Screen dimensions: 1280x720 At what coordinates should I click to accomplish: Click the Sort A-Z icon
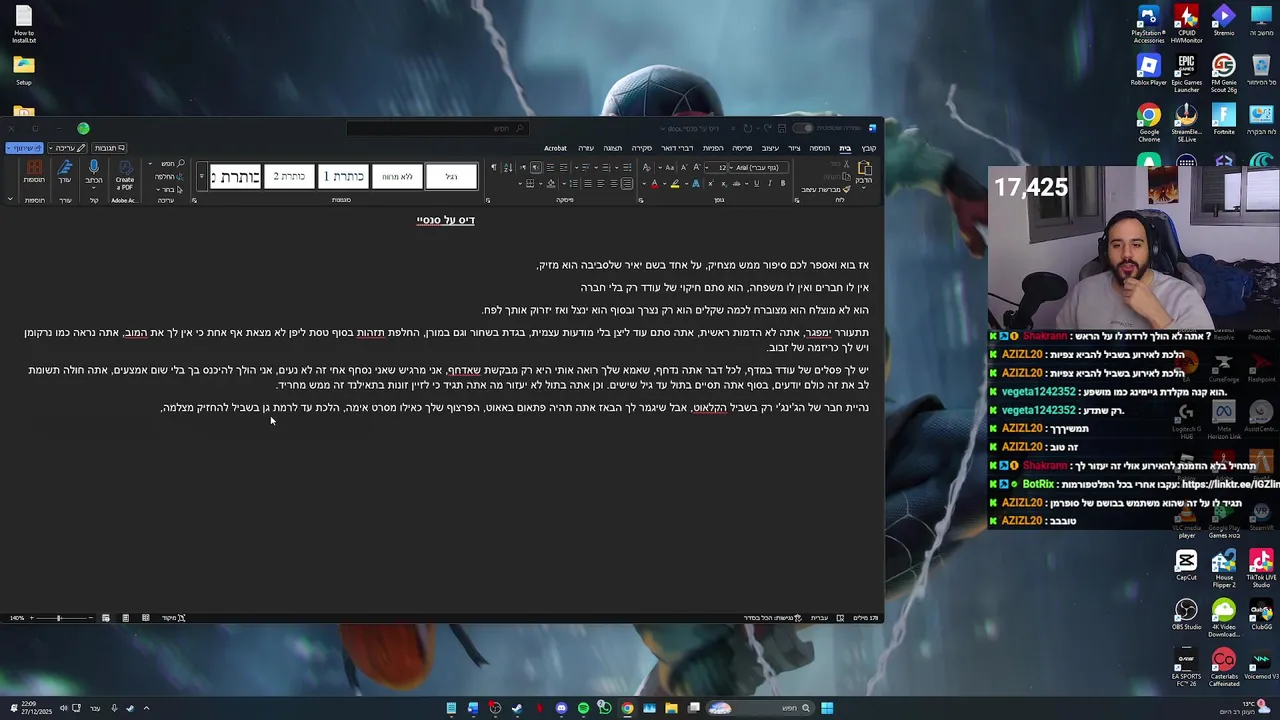pyautogui.click(x=508, y=167)
